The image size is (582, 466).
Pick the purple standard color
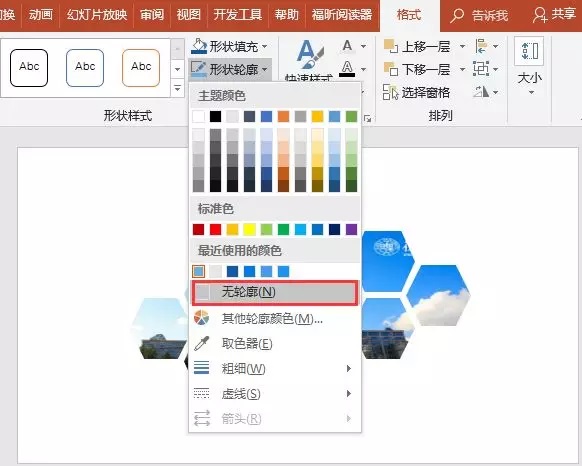point(352,229)
